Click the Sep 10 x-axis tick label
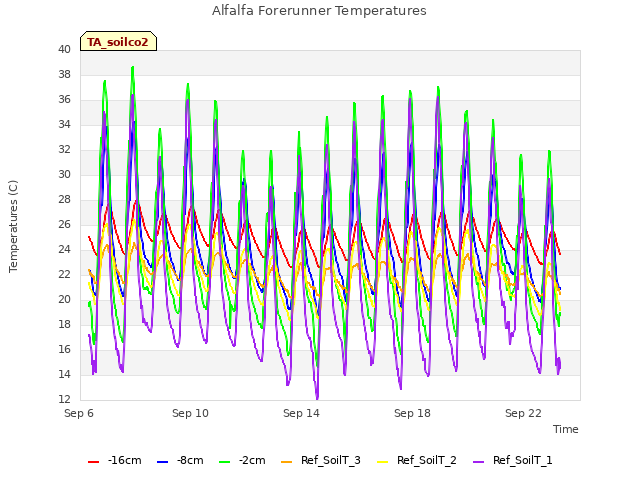Image resolution: width=640 pixels, height=480 pixels. [190, 413]
